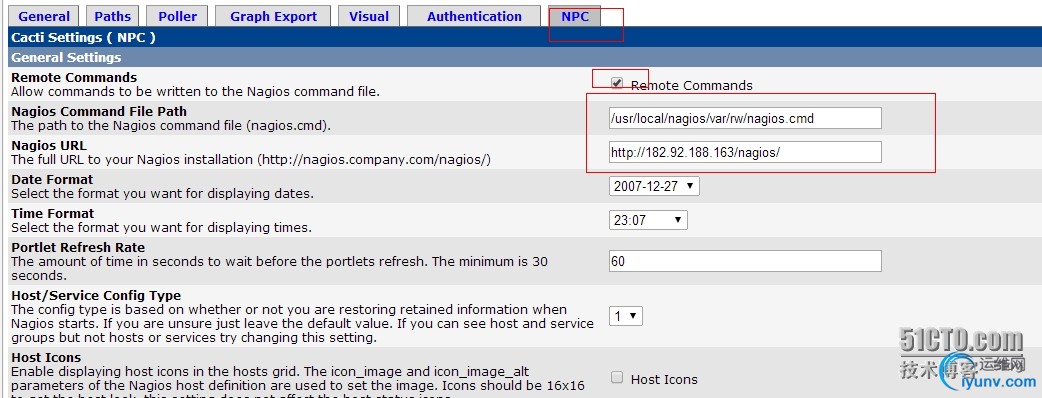
Task: Click the Nagios Command File Path field
Action: coord(745,118)
